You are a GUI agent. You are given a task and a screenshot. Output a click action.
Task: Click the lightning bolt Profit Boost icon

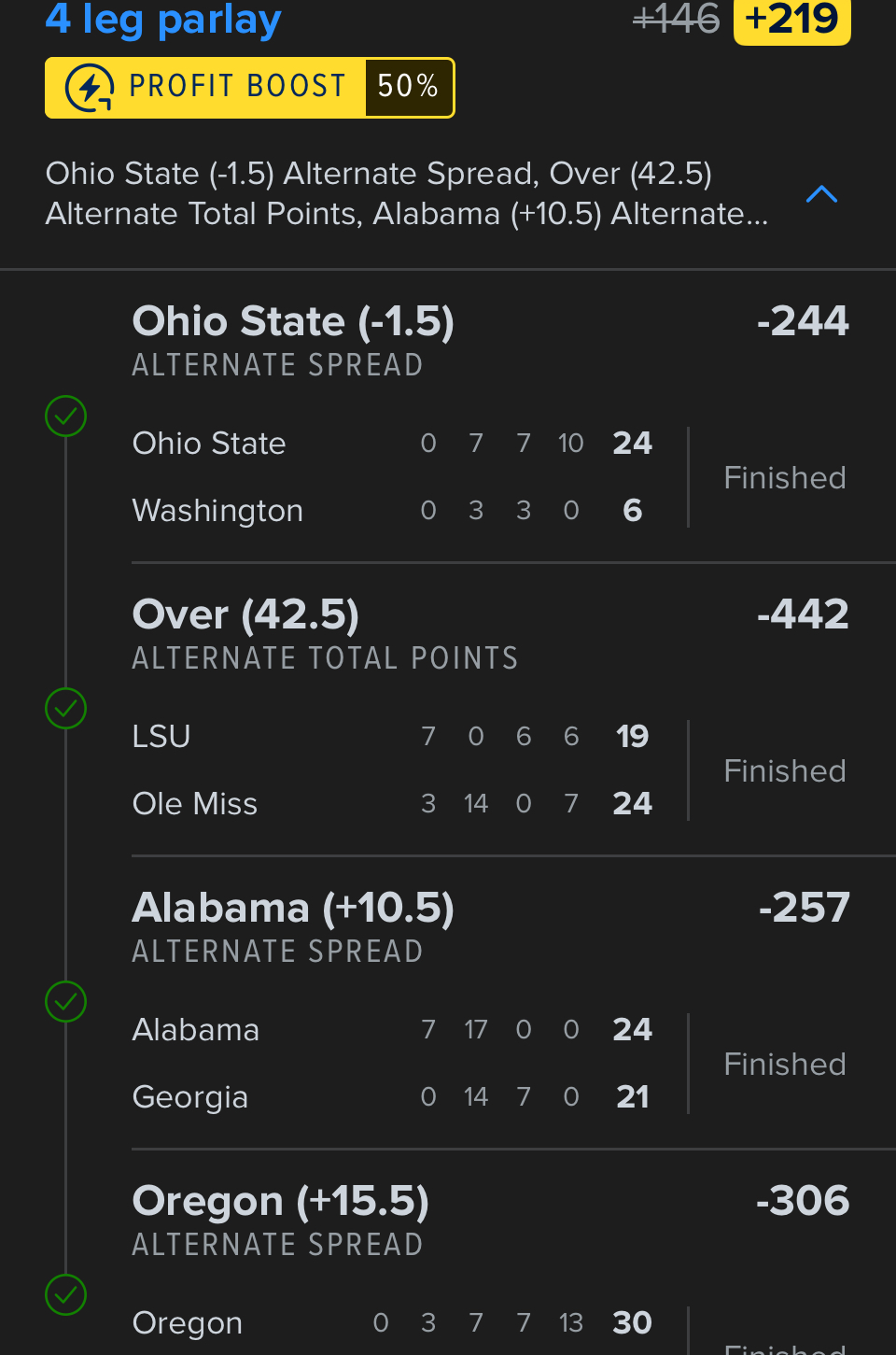pos(90,88)
